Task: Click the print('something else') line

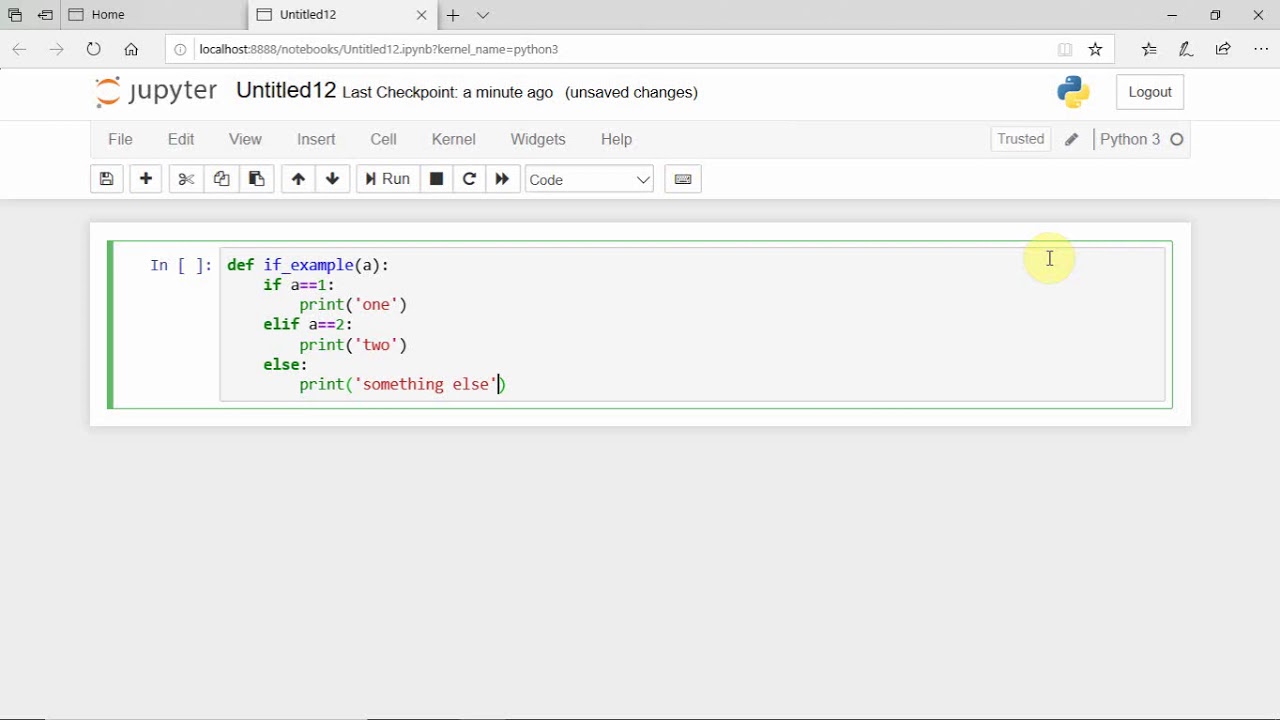Action: pyautogui.click(x=403, y=385)
